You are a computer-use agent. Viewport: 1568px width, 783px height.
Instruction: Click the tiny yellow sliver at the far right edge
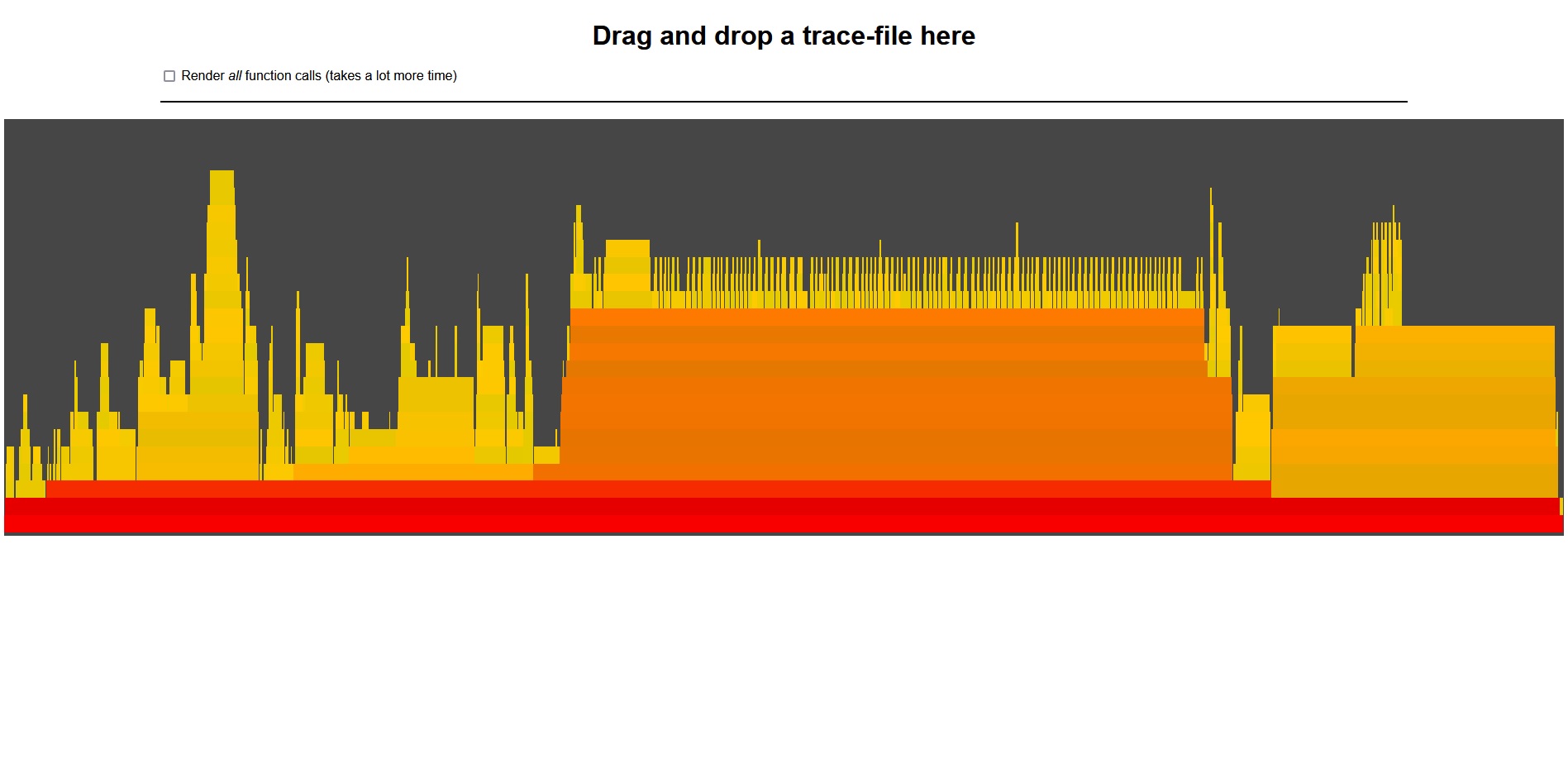1561,506
